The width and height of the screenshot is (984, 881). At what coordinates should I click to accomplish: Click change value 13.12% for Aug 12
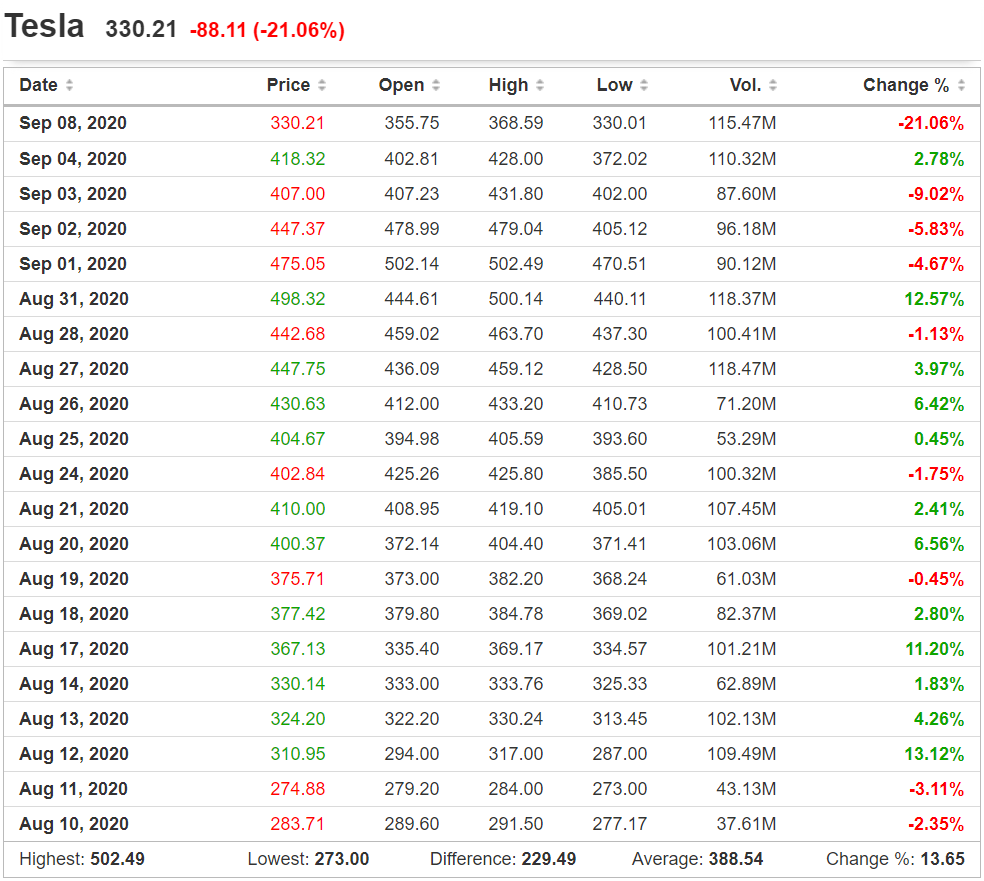pos(934,754)
